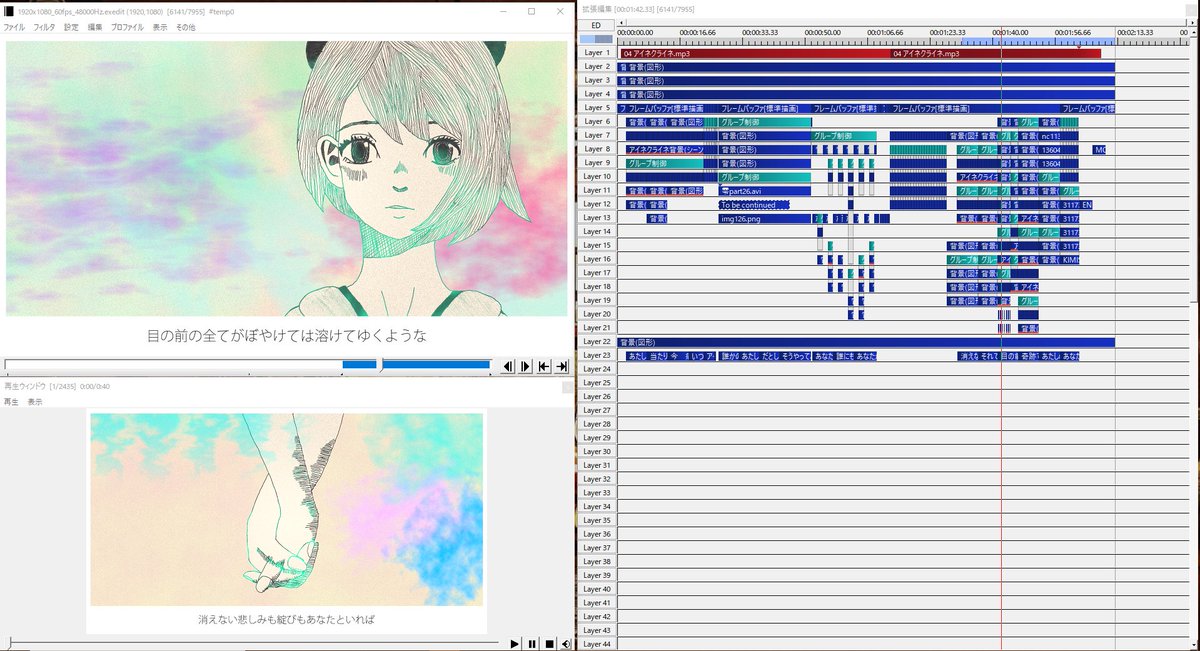Screen dimensions: 1200x651
Task: Adjust the timeline zoom gauge under ED
Action: pyautogui.click(x=596, y=39)
